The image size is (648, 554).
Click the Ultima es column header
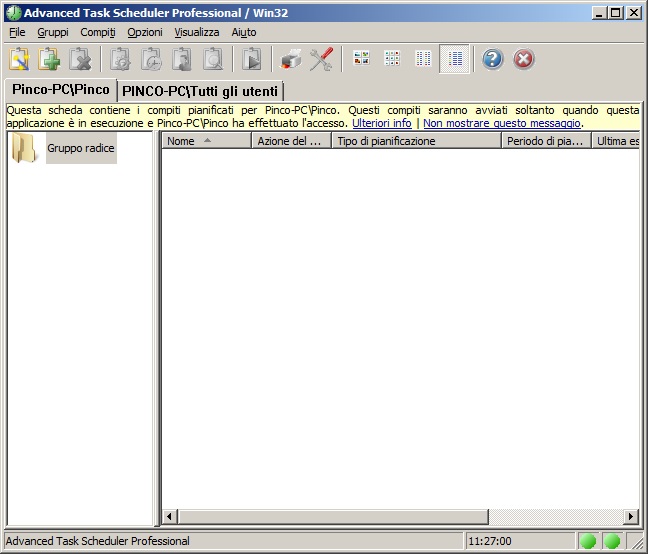click(616, 141)
